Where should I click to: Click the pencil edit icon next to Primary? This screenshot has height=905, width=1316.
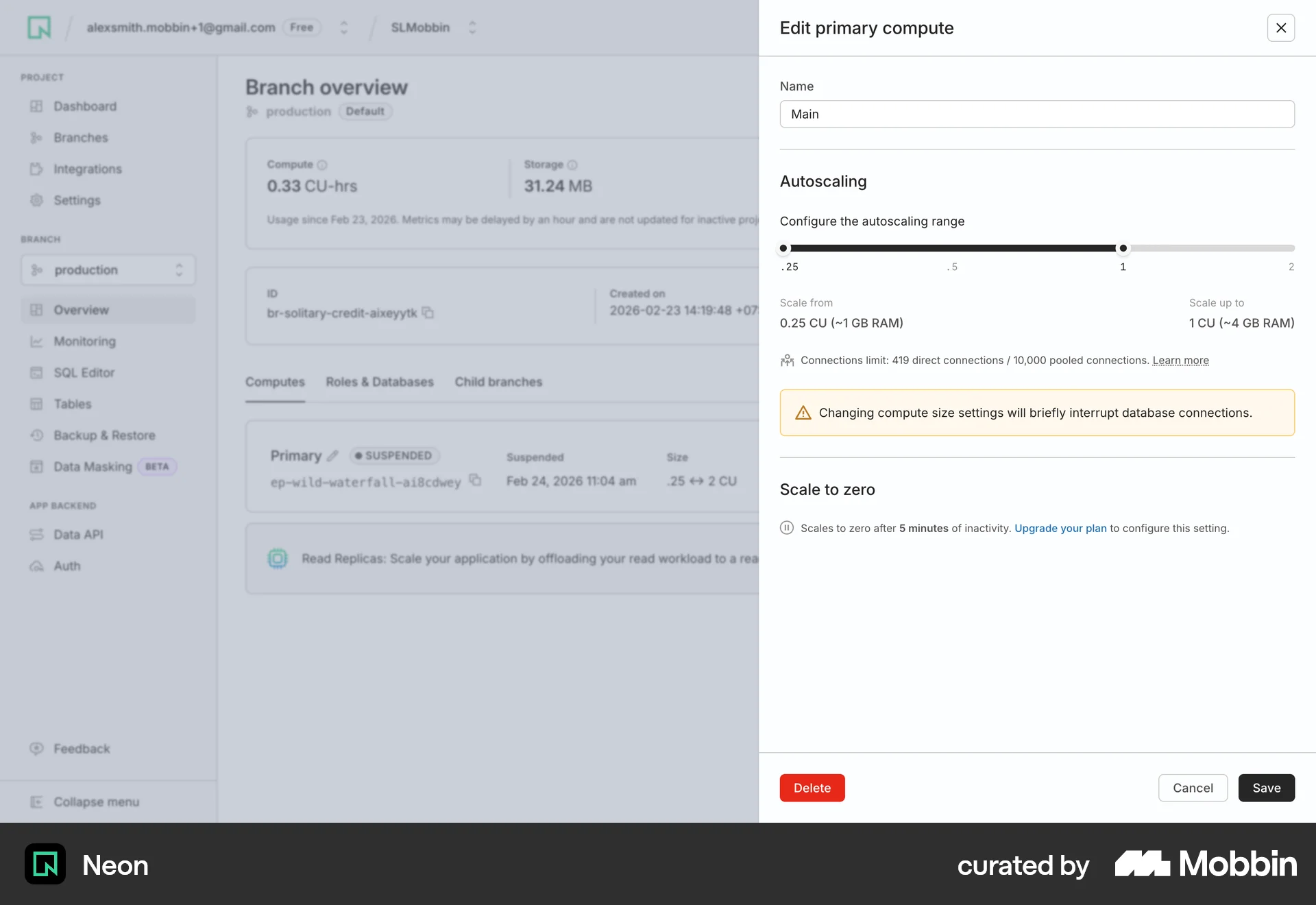[x=333, y=456]
